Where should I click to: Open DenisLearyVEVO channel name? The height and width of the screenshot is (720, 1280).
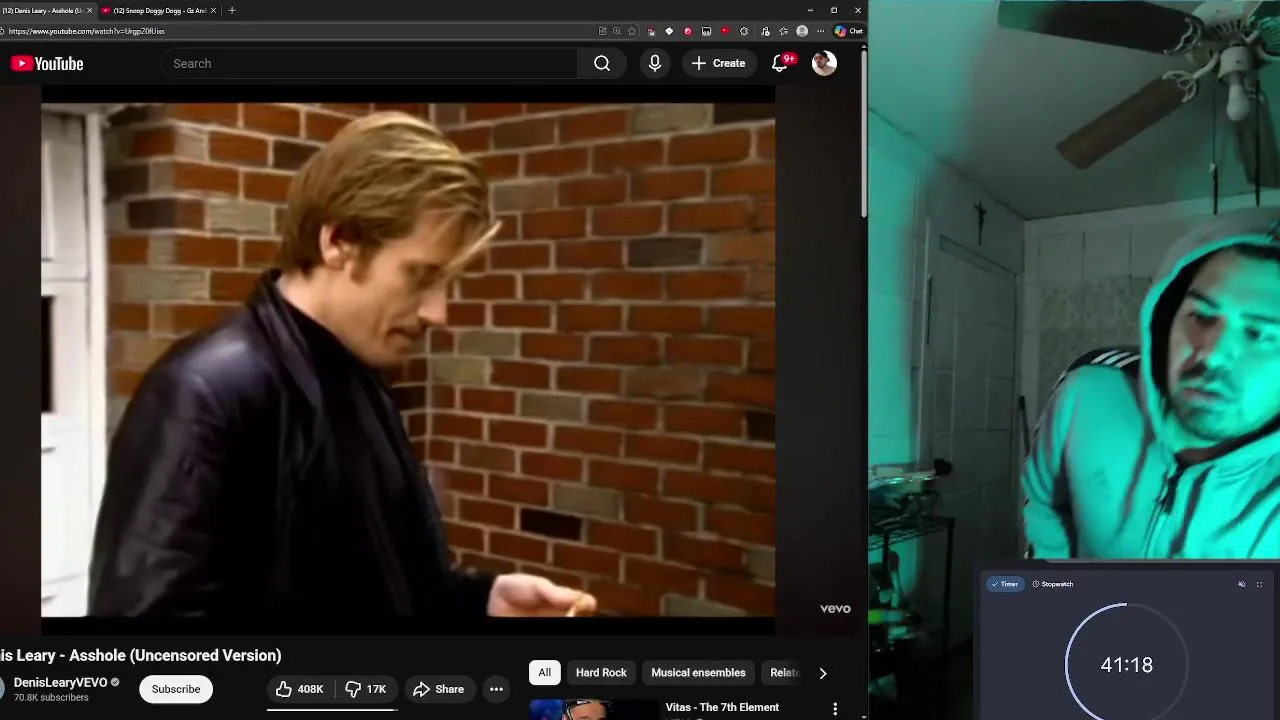point(60,682)
